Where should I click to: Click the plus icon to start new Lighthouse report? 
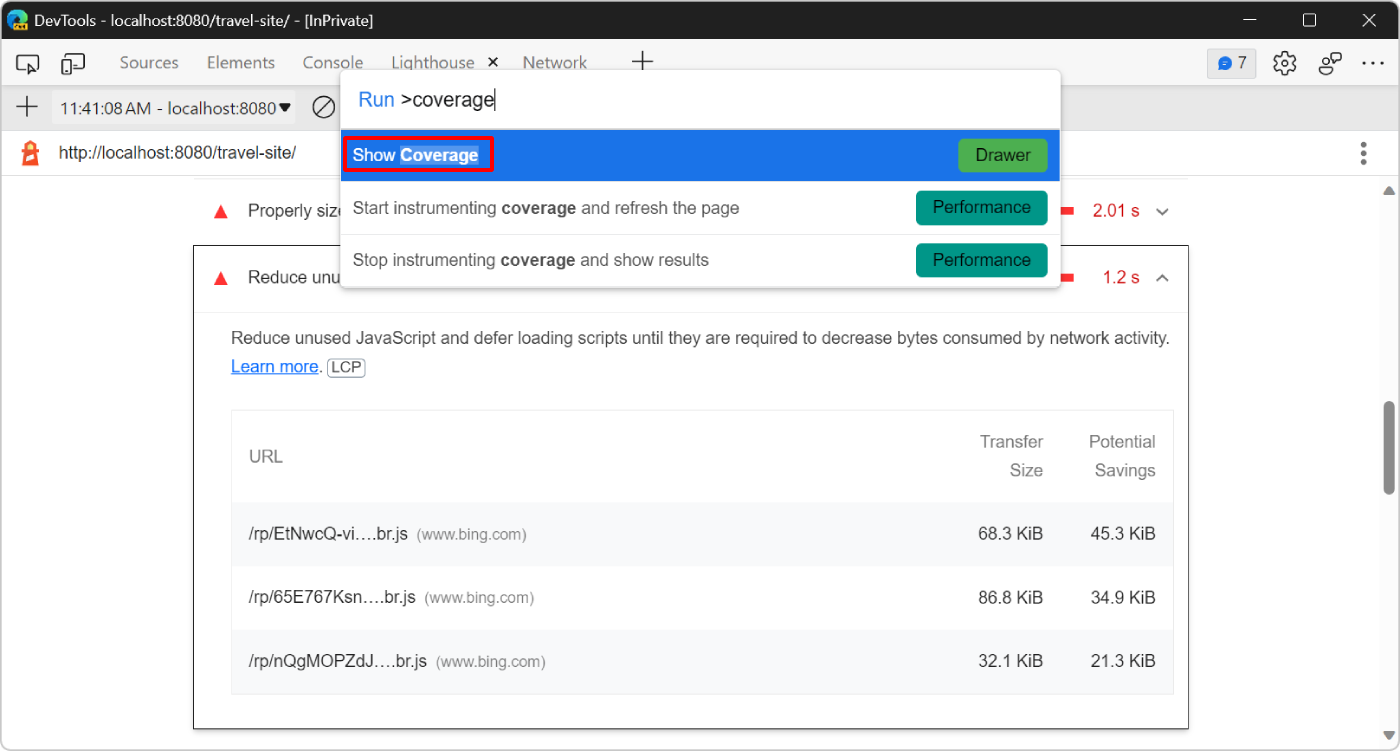coord(27,107)
